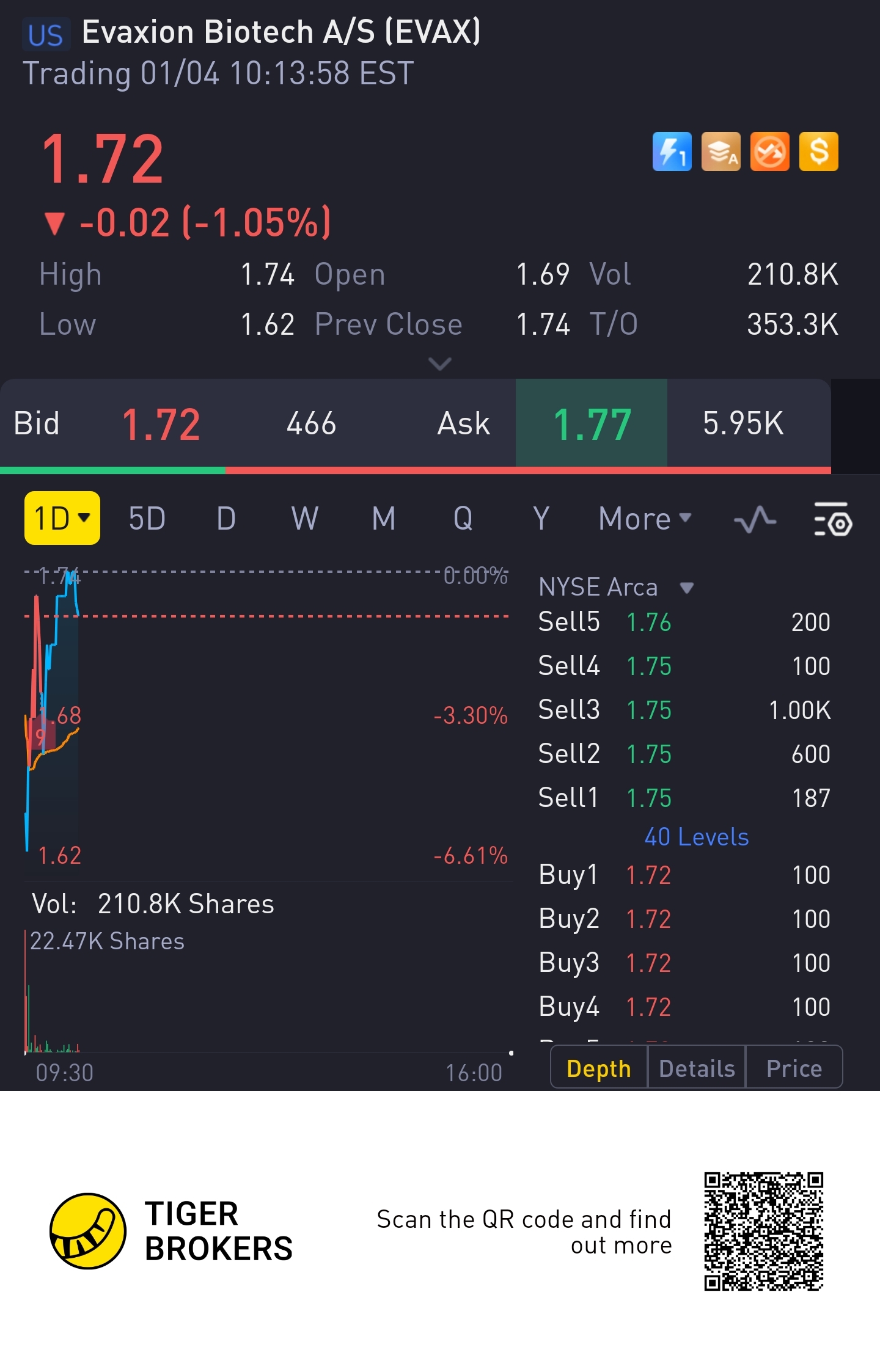Viewport: 880px width, 1372px height.
Task: Select the W weekly chart tab
Action: (x=304, y=519)
